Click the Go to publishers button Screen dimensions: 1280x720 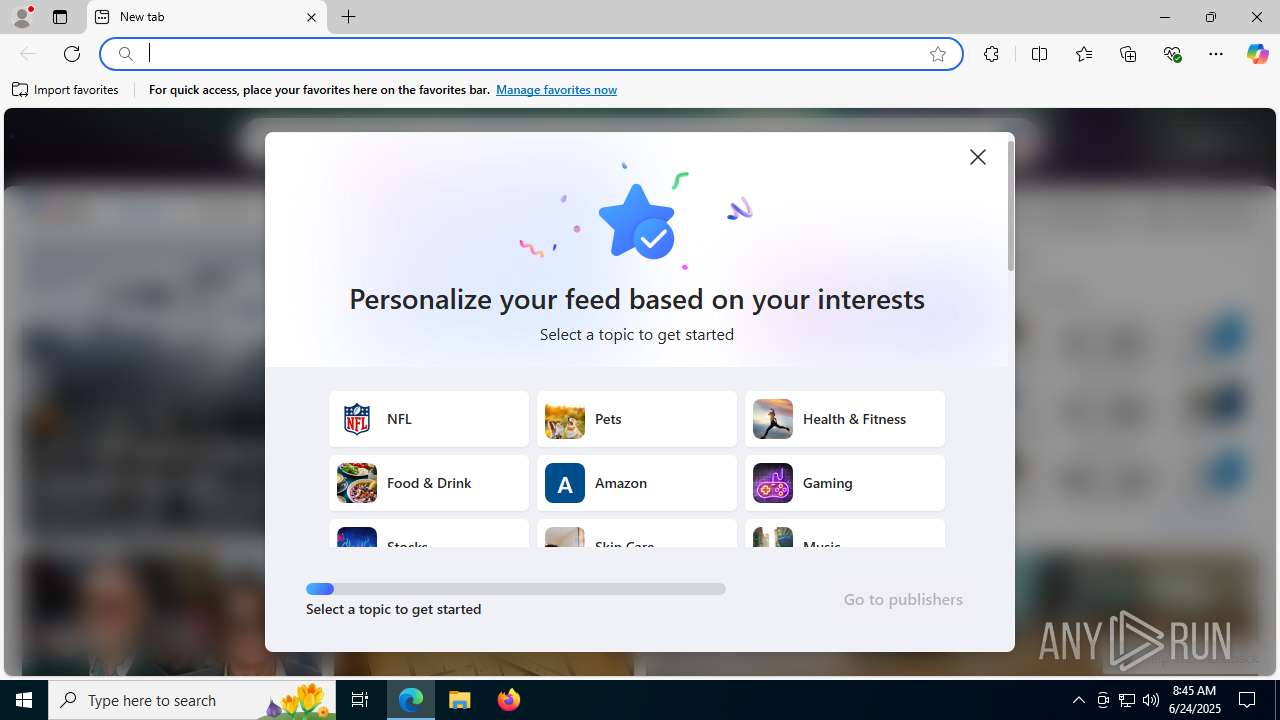tap(903, 599)
